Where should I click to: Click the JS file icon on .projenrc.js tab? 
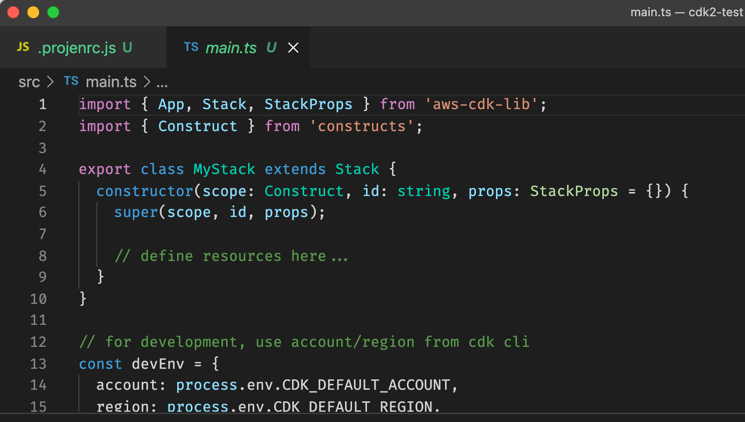click(23, 47)
